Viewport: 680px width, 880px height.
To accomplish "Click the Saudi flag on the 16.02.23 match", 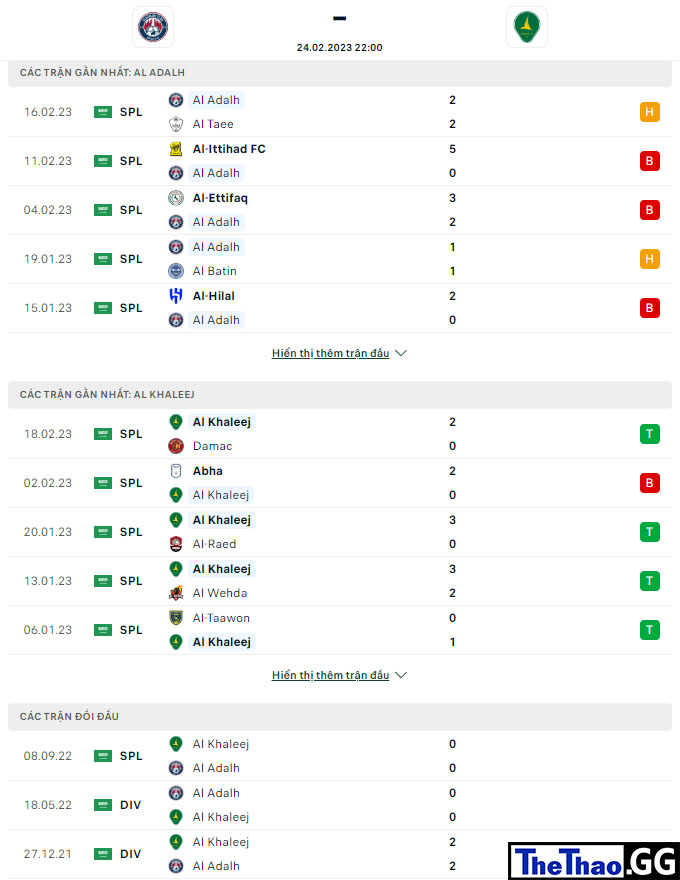I will pos(103,112).
